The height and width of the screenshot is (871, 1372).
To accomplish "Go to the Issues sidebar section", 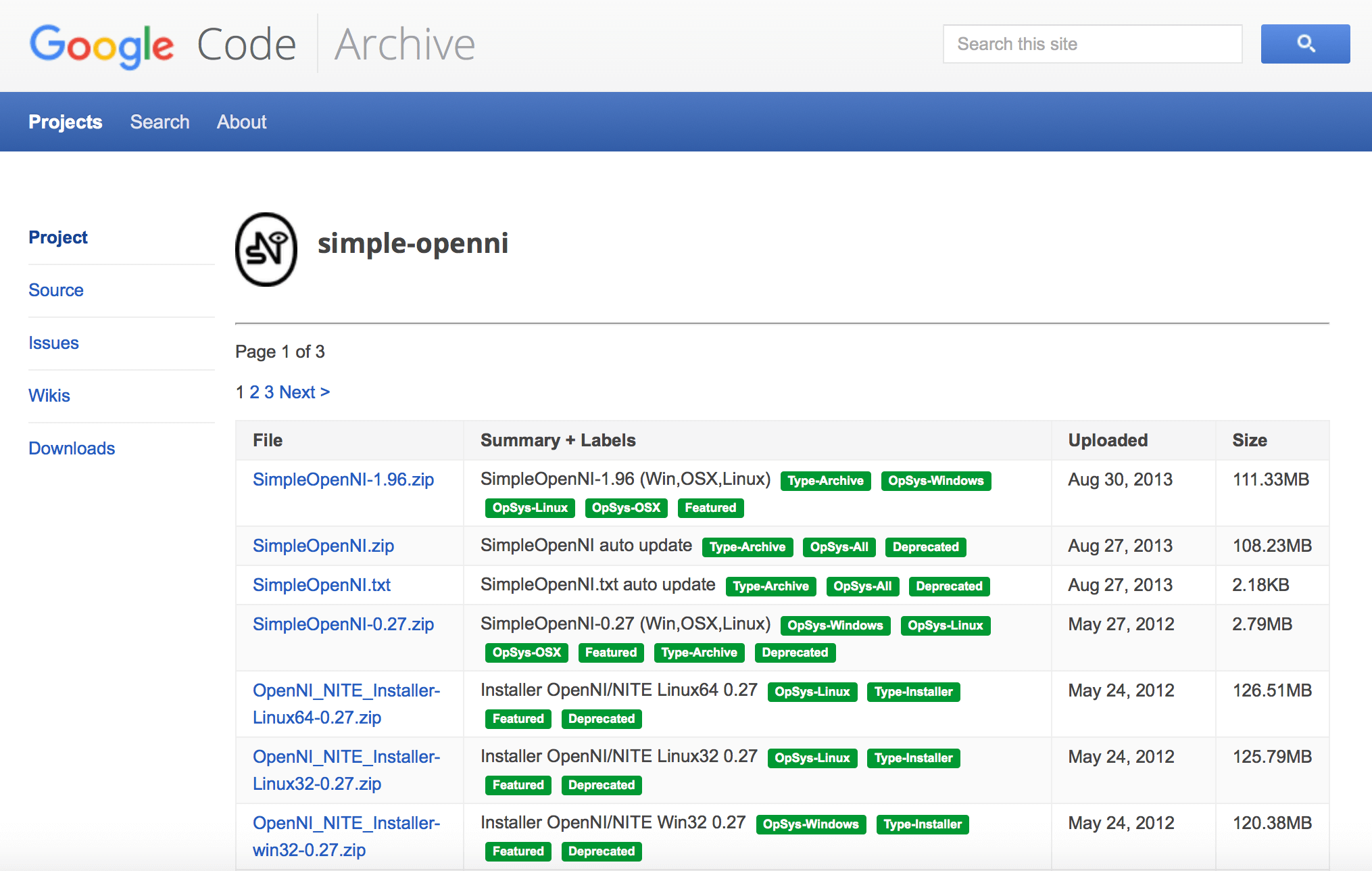I will click(x=53, y=343).
